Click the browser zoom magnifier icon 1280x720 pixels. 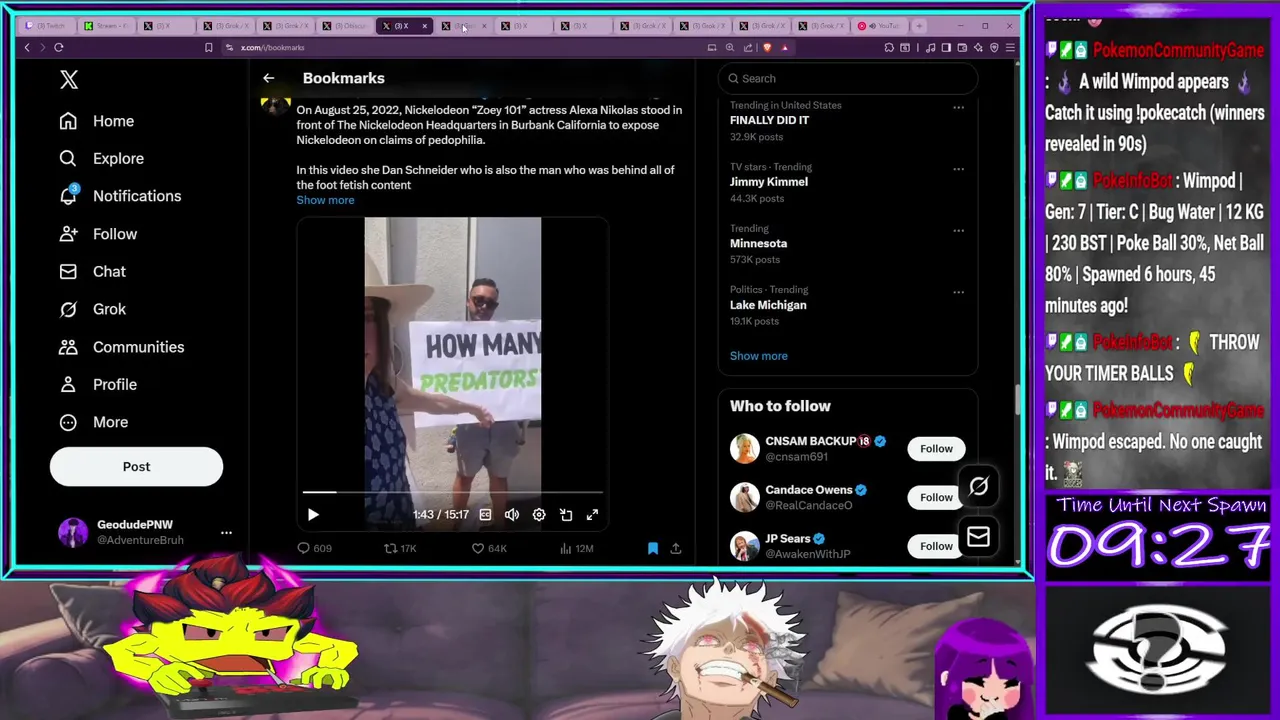[x=730, y=48]
